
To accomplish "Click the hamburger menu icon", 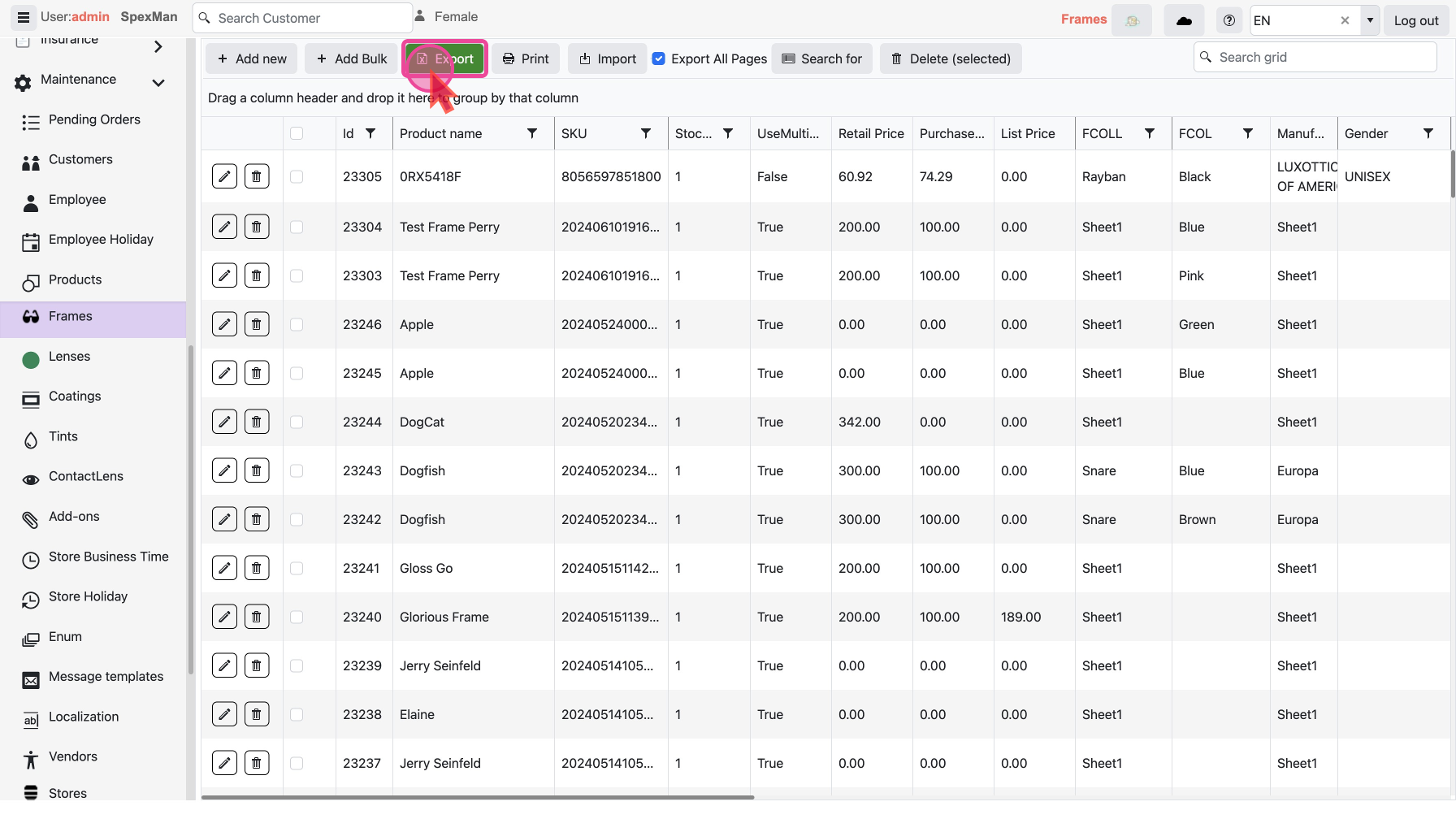I will (x=23, y=17).
